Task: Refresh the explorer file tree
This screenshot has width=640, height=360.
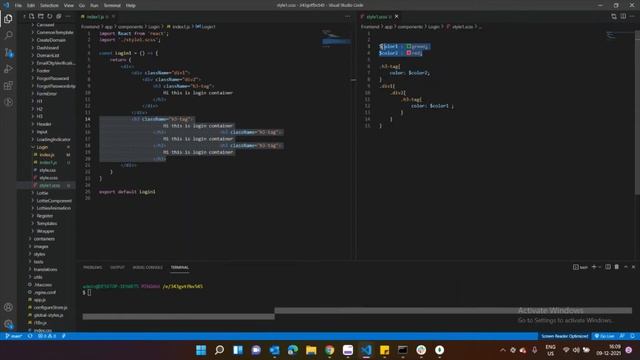Action: click(49, 16)
